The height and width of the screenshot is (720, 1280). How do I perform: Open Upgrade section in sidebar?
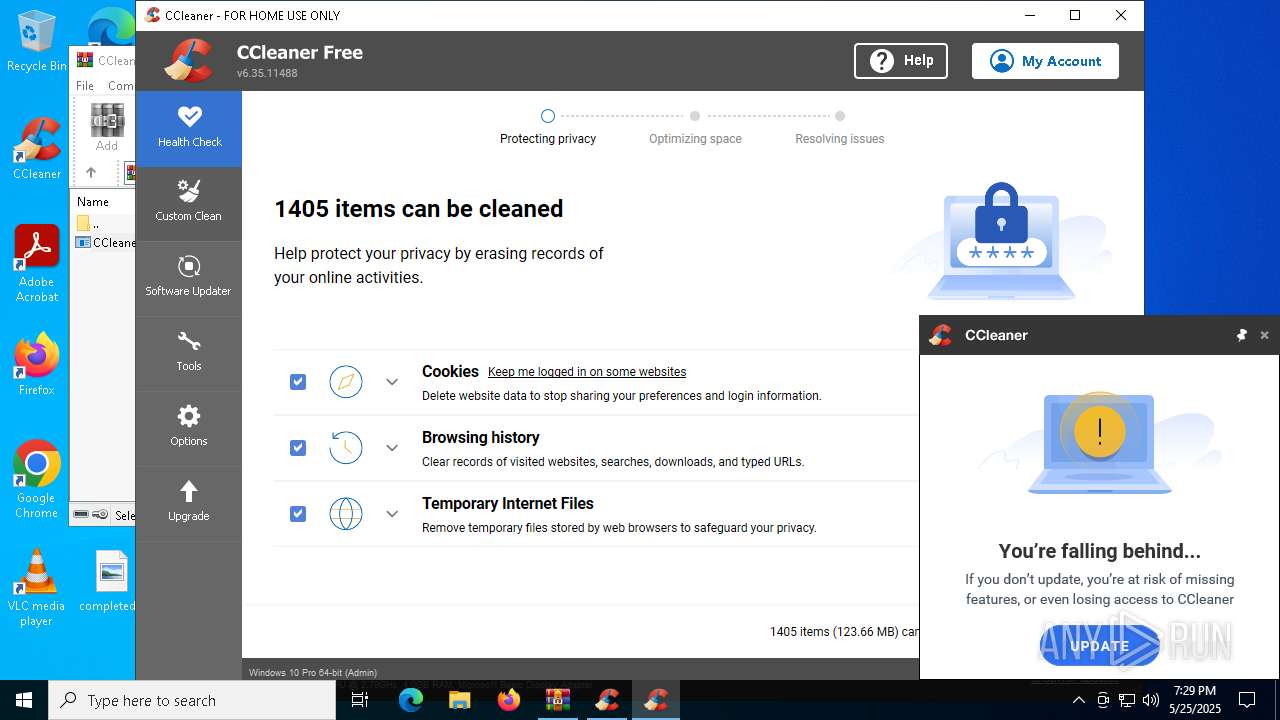[x=189, y=503]
